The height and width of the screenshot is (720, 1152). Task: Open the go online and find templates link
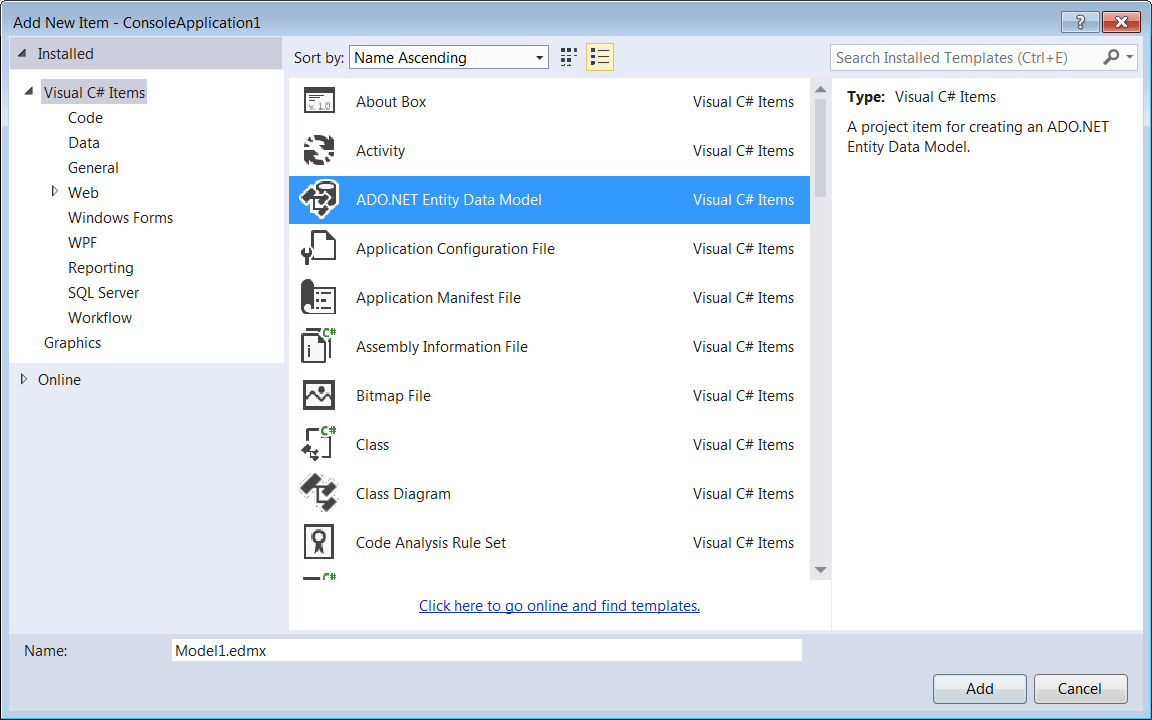[559, 605]
